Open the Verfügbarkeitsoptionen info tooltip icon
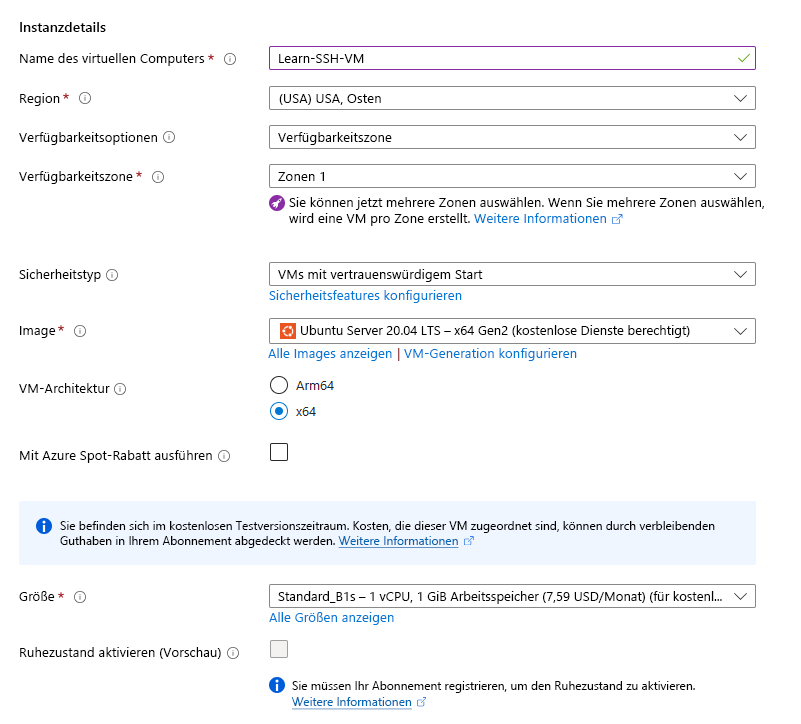Viewport: 801px width, 724px height. tap(168, 137)
